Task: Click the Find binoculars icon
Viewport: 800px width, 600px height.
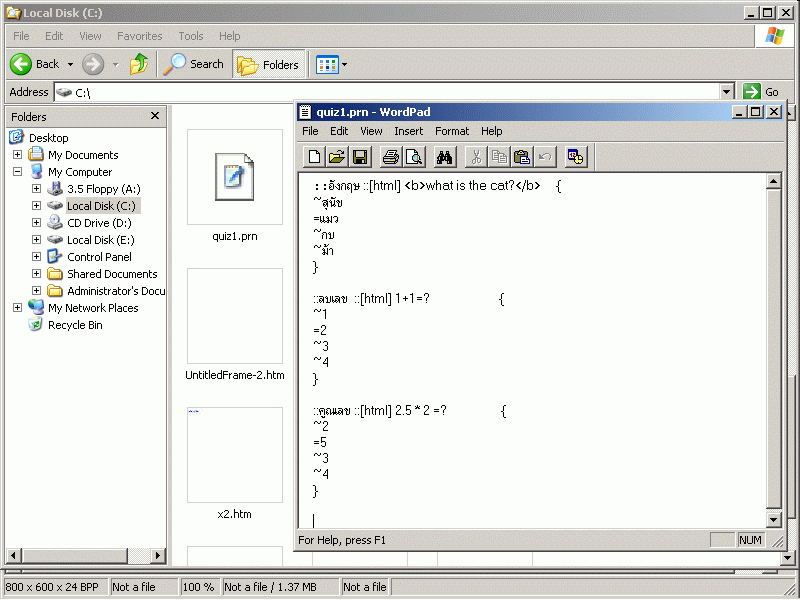Action: coord(445,156)
